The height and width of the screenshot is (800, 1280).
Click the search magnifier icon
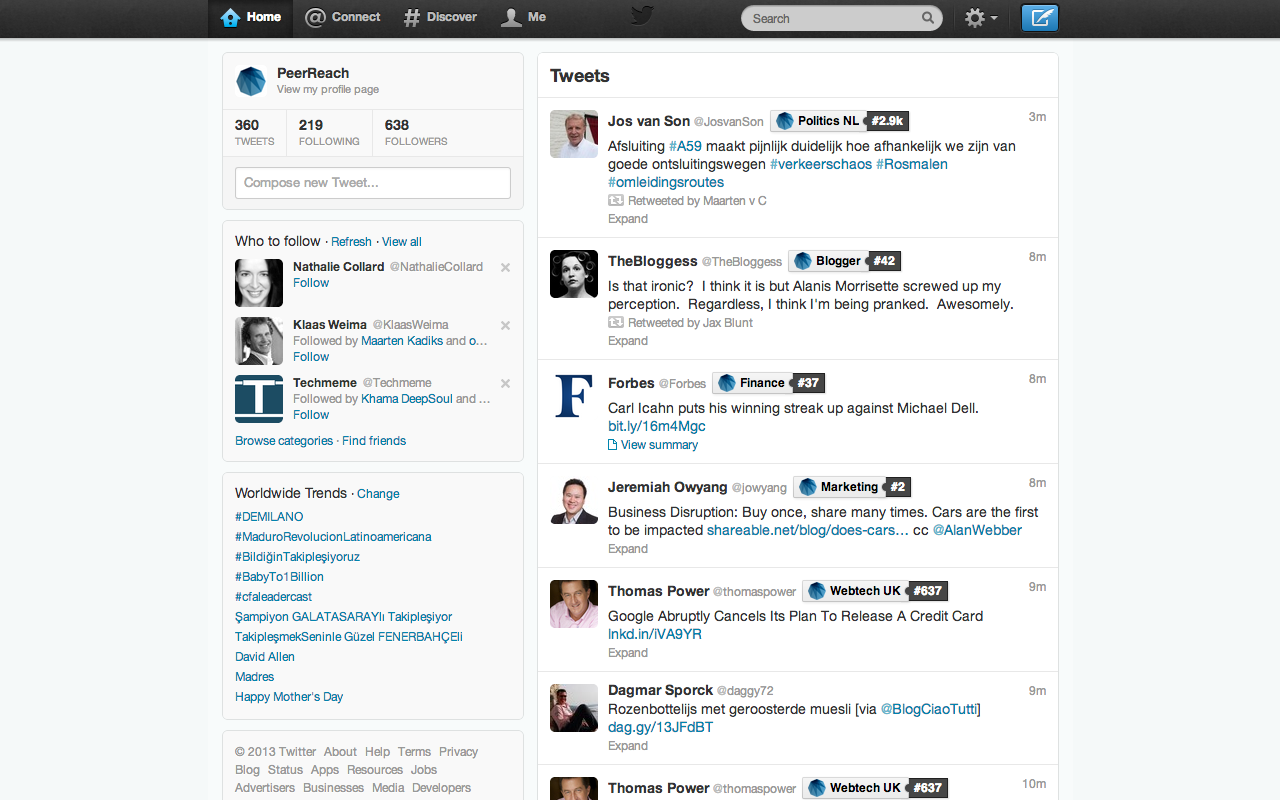click(x=928, y=18)
